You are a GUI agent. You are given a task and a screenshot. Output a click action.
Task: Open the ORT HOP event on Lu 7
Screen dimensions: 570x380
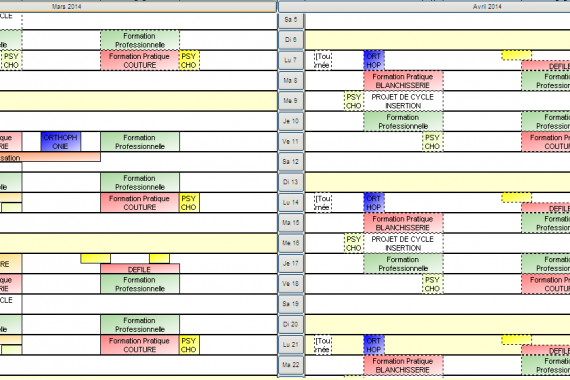point(374,60)
